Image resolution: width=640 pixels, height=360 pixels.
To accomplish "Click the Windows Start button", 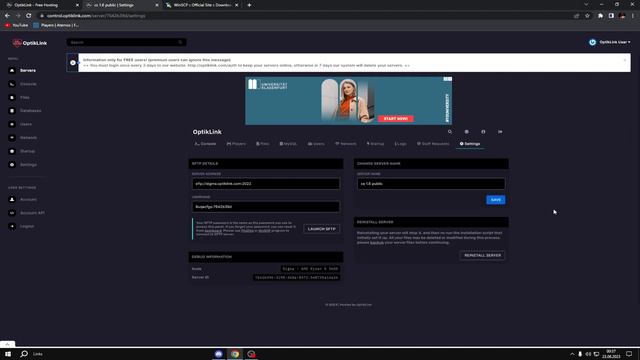I will pos(8,354).
